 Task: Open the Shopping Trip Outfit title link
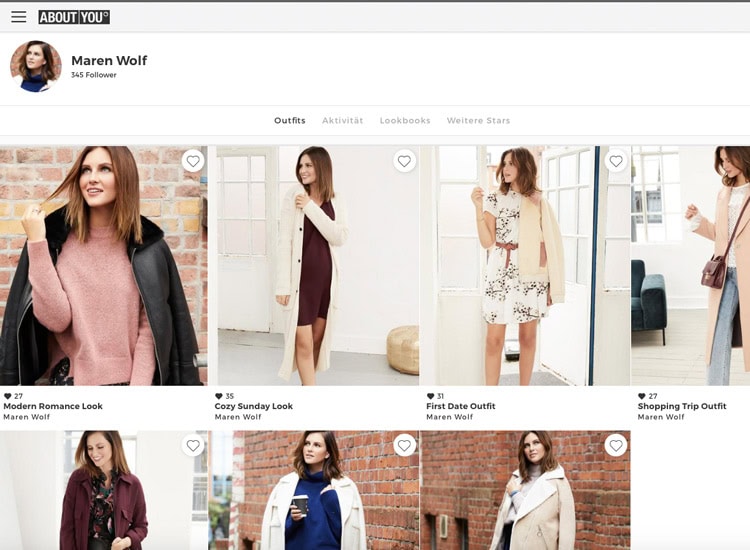[x=682, y=406]
